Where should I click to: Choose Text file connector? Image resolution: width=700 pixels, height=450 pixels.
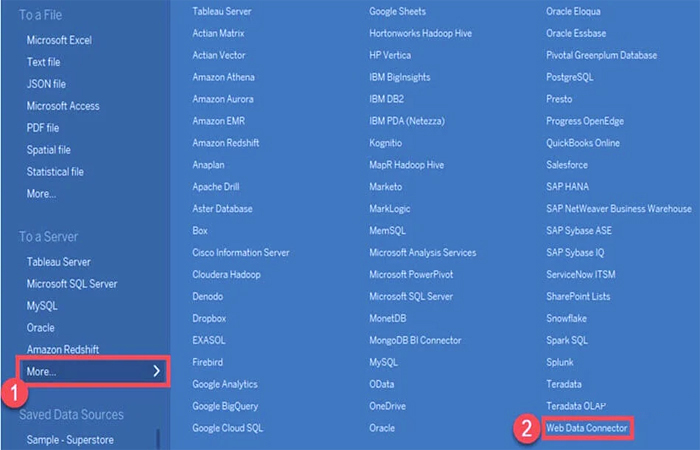pos(43,62)
